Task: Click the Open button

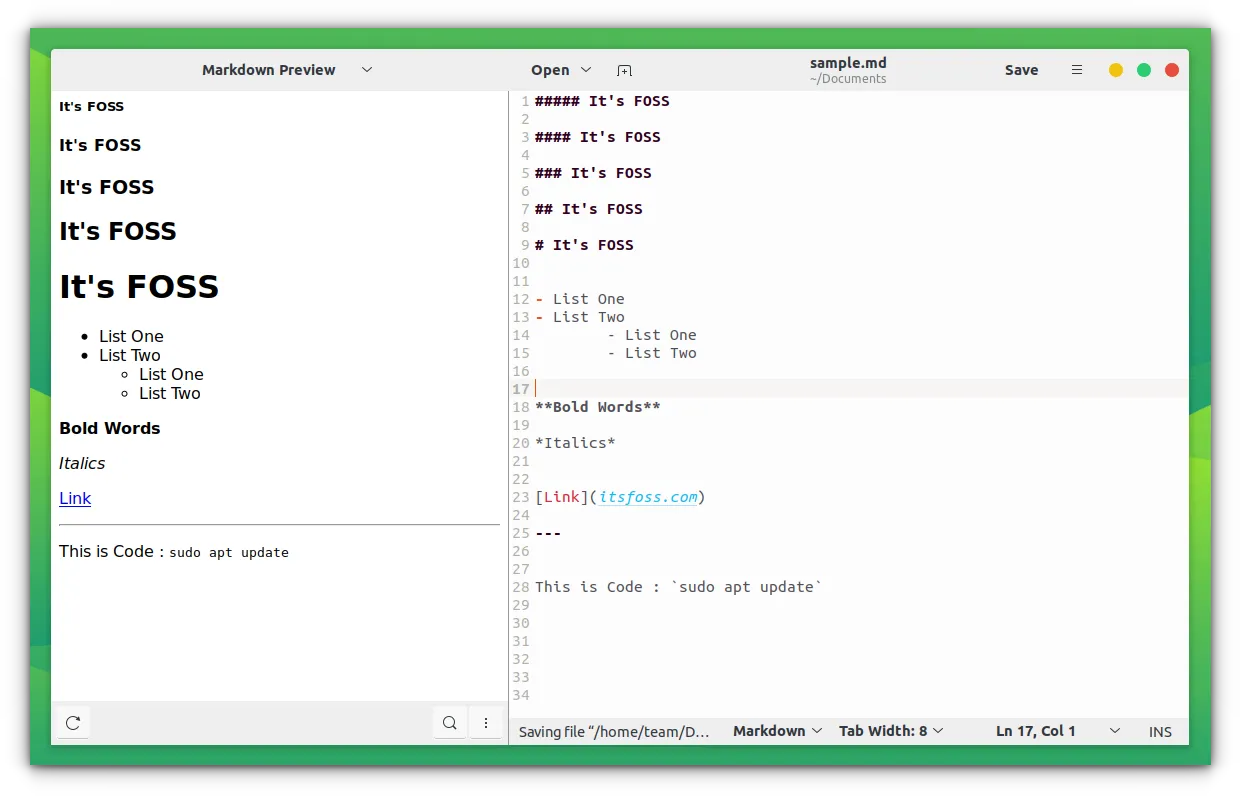Action: (550, 70)
